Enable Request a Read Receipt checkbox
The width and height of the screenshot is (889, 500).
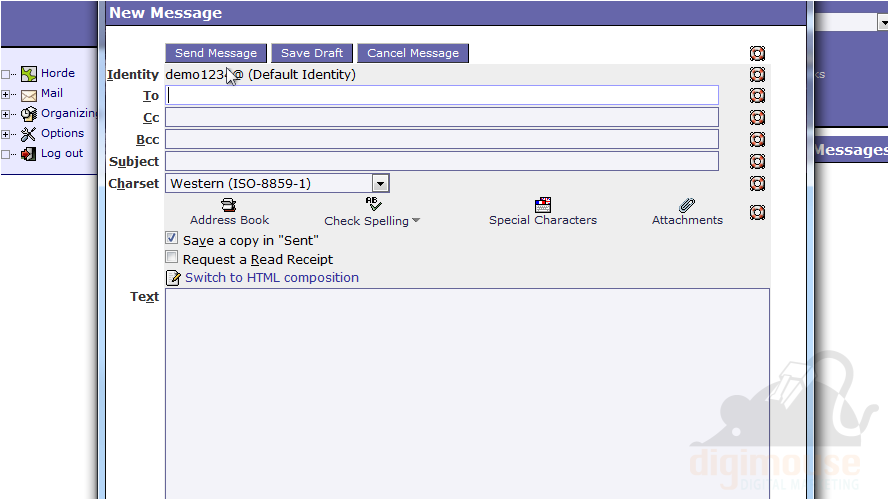click(x=171, y=256)
